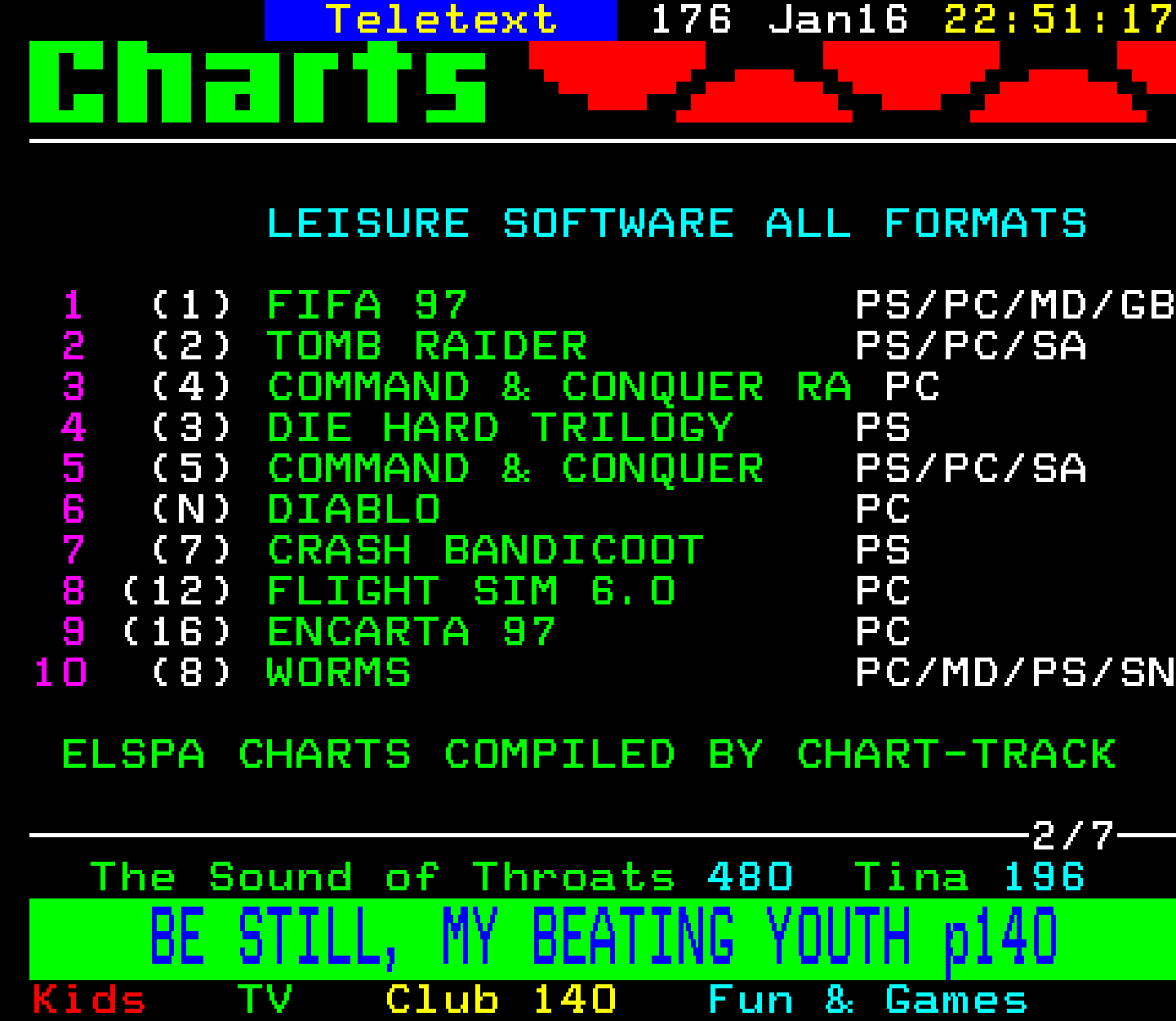Click the (N) new entry marker
Screen dimensions: 1176x1021
coord(192,510)
